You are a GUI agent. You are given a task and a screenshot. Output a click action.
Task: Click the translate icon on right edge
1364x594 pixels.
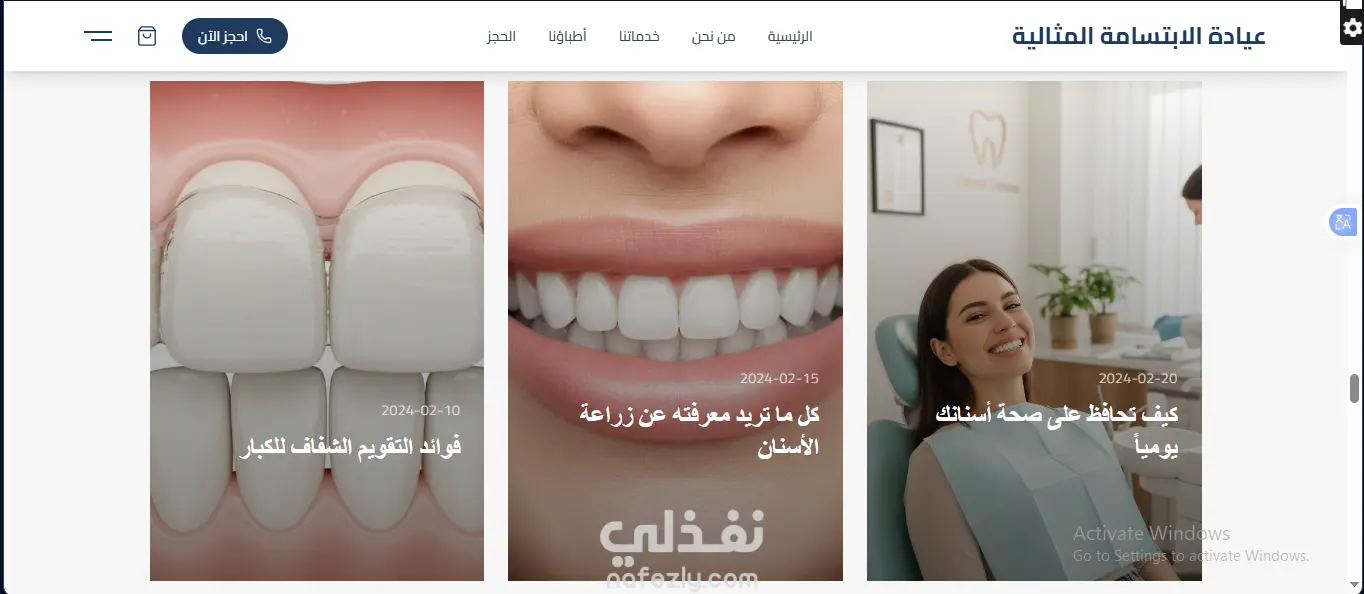[1342, 222]
